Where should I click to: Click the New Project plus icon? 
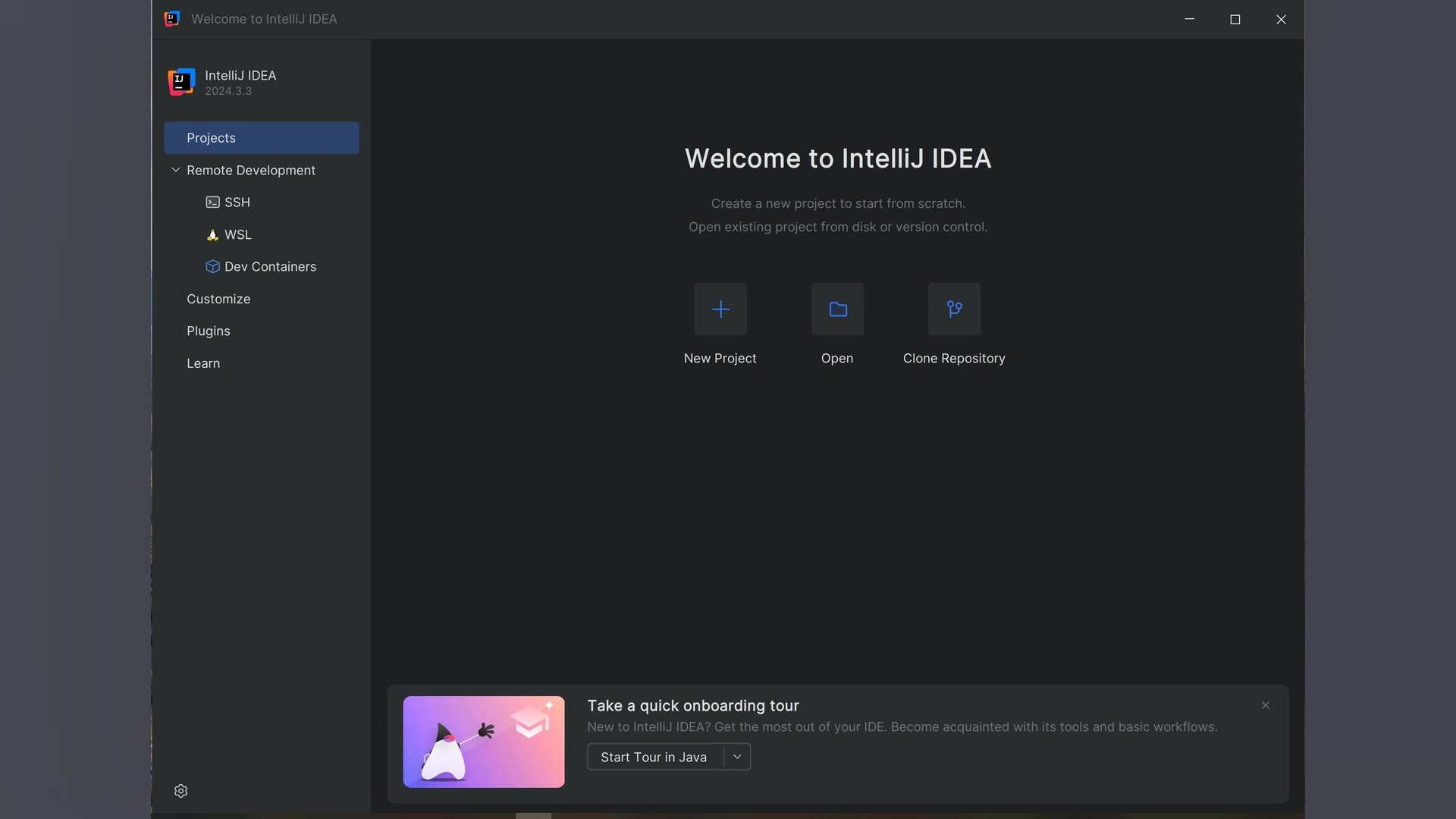[x=720, y=309]
